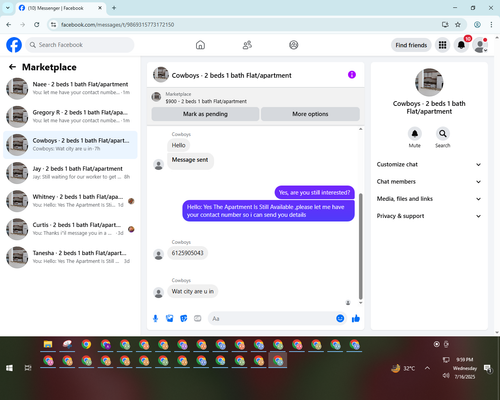The width and height of the screenshot is (500, 400).
Task: Open the tab search dropdown arrow
Action: coord(8,8)
